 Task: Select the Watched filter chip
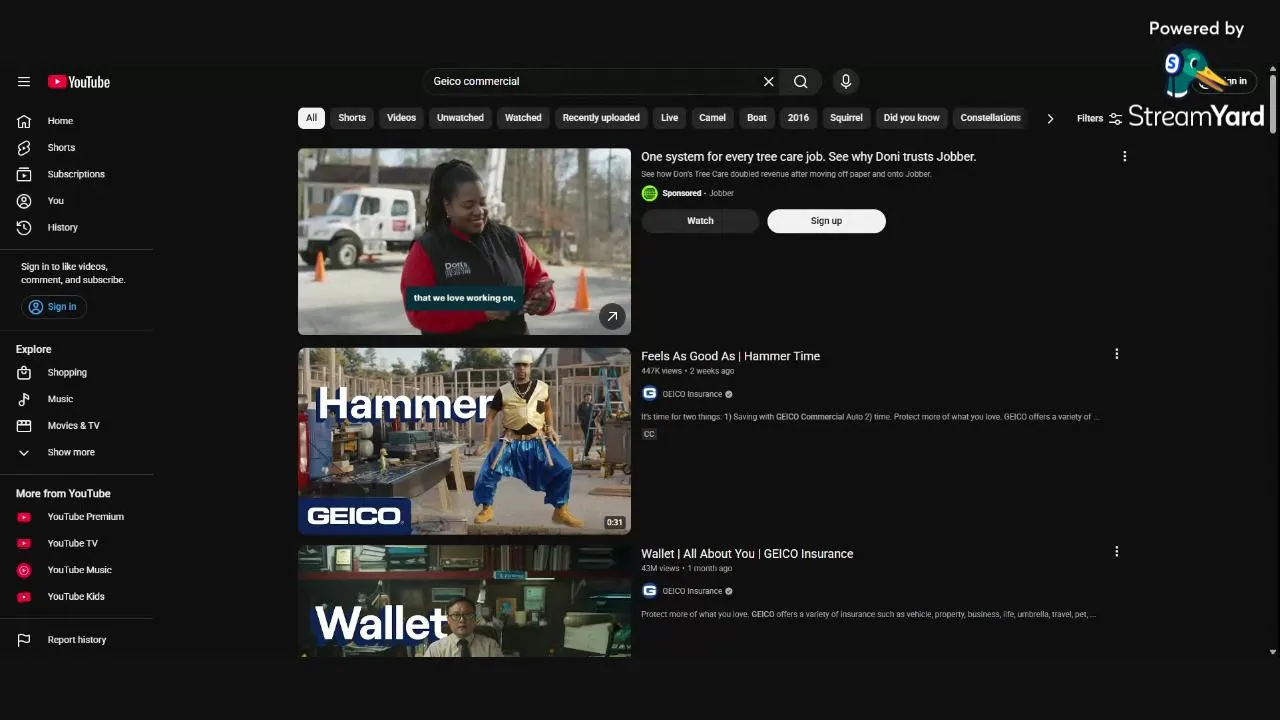pyautogui.click(x=523, y=118)
